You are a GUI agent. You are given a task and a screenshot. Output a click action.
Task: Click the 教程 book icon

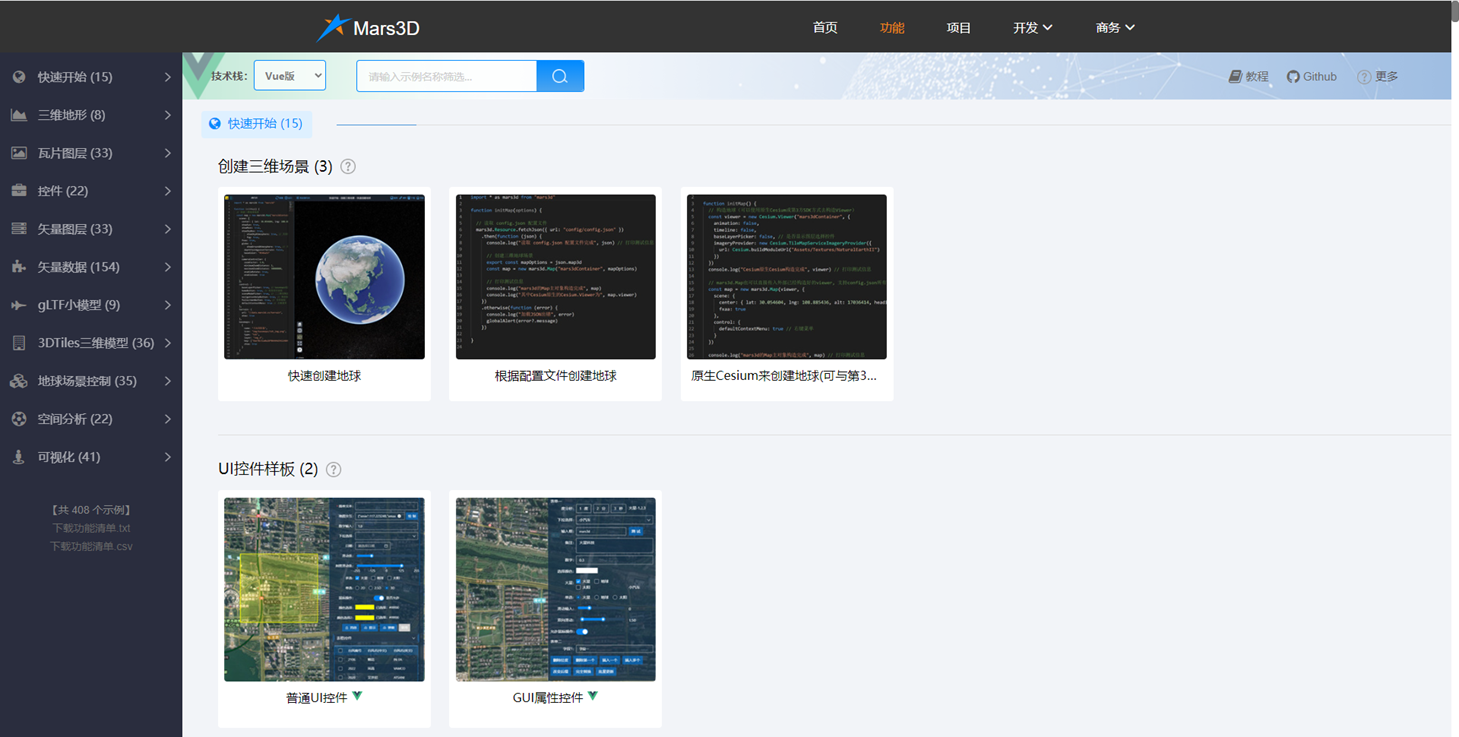pyautogui.click(x=1235, y=77)
